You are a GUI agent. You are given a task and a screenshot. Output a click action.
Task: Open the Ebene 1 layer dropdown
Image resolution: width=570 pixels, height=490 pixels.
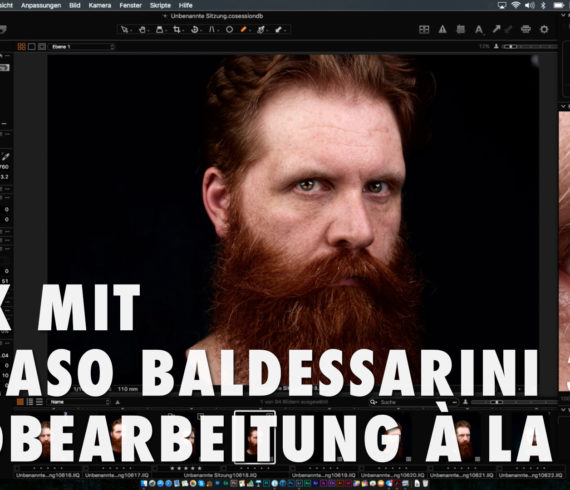click(82, 47)
